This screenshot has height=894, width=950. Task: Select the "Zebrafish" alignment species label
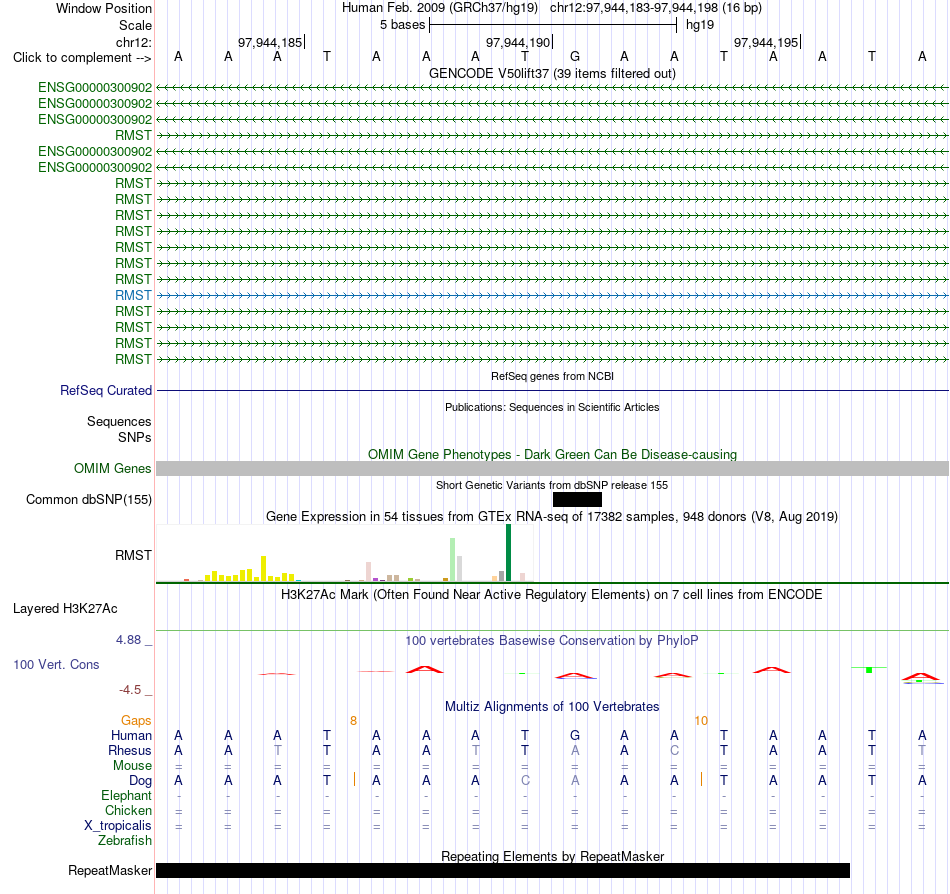(x=125, y=841)
